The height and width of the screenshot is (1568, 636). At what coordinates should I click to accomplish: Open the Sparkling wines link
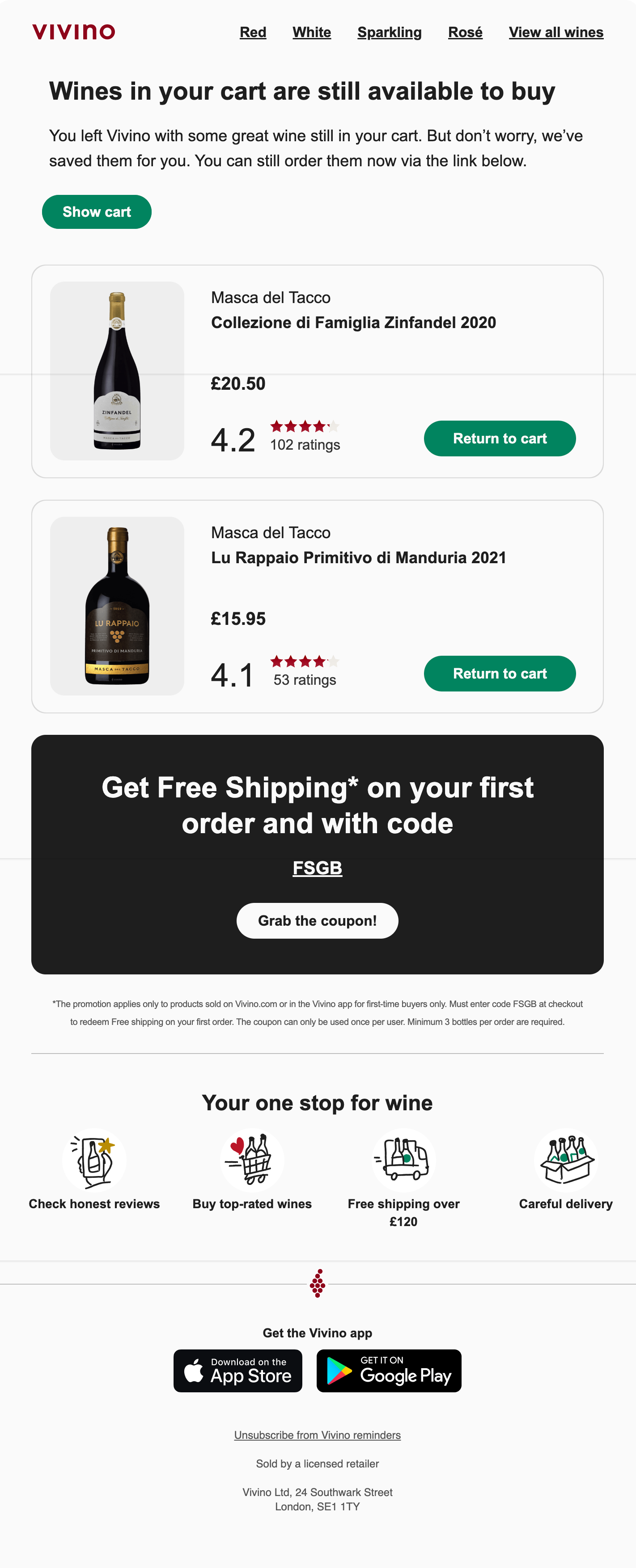tap(389, 32)
